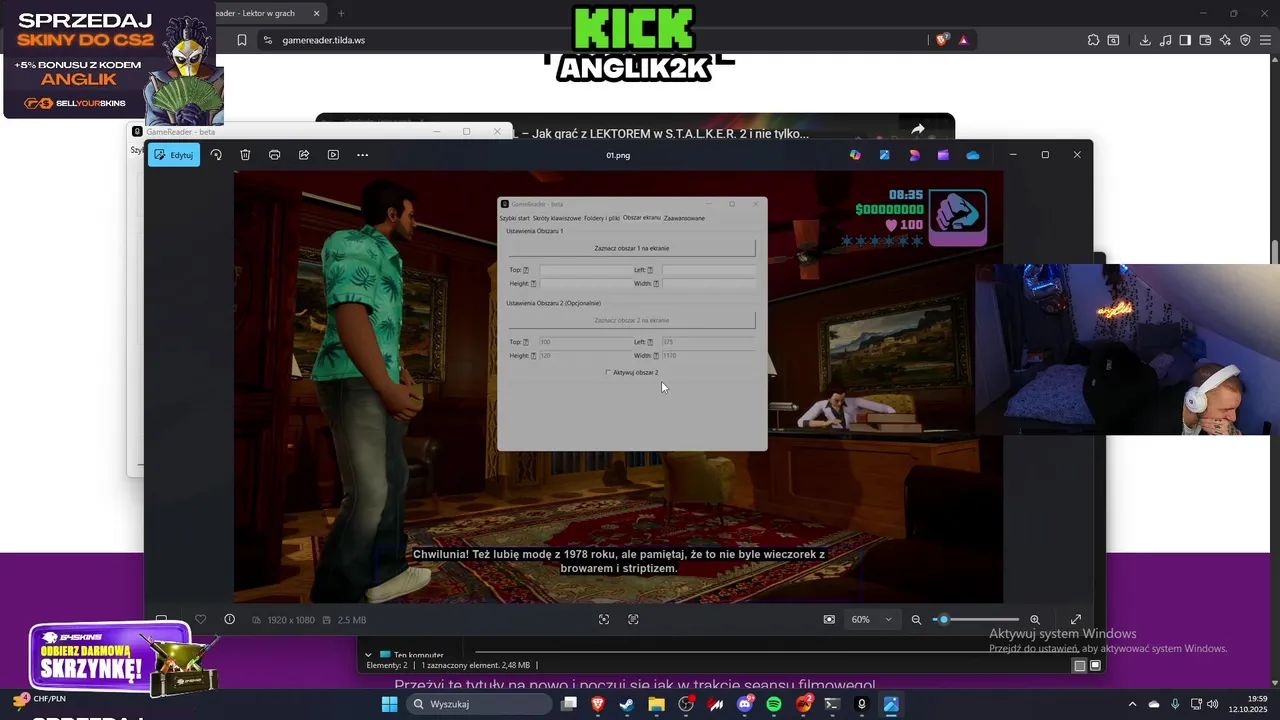Image resolution: width=1280 pixels, height=720 pixels.
Task: Close the Lektor w grach tab
Action: (316, 13)
